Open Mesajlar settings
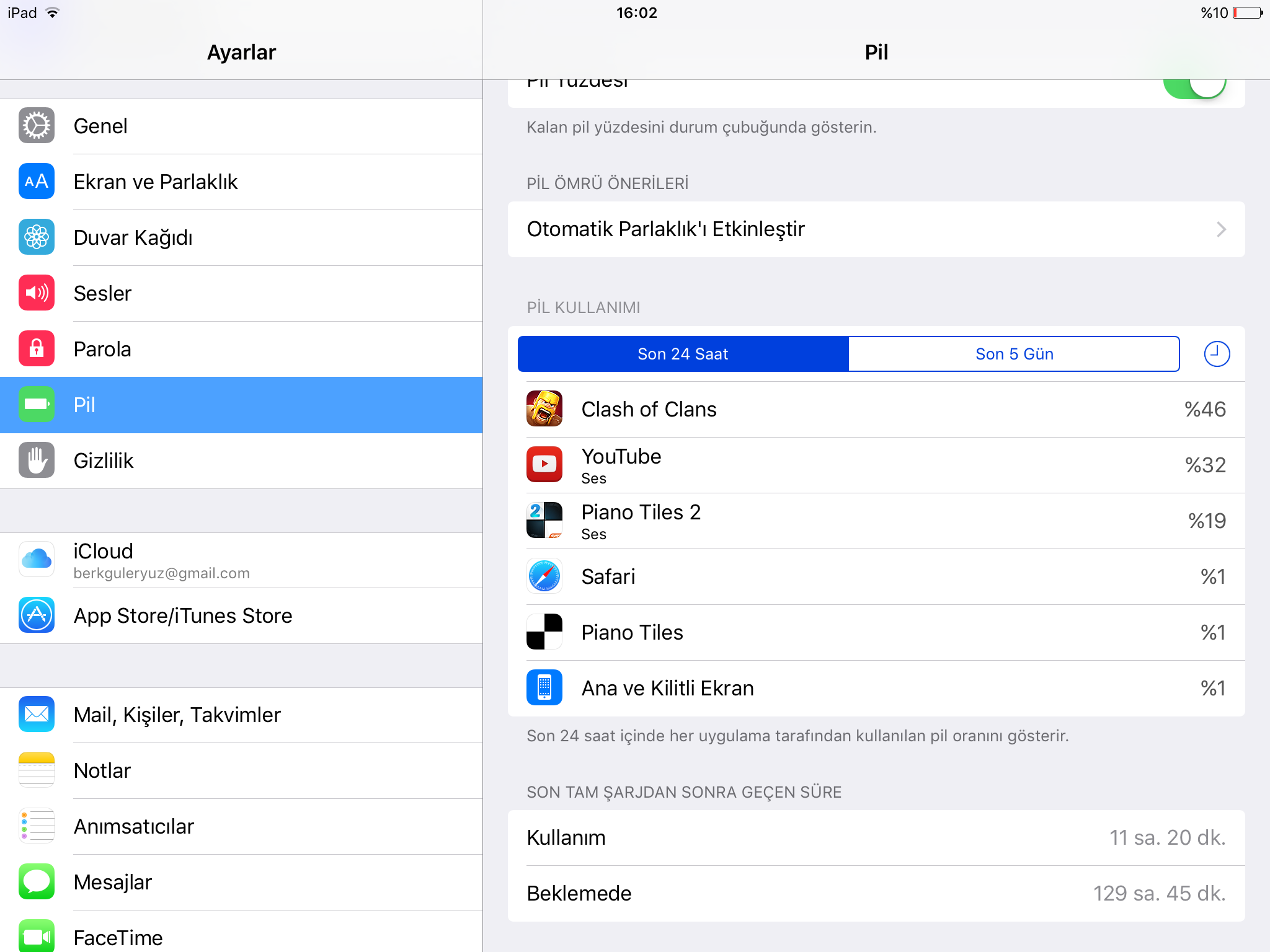The image size is (1270, 952). [x=241, y=882]
